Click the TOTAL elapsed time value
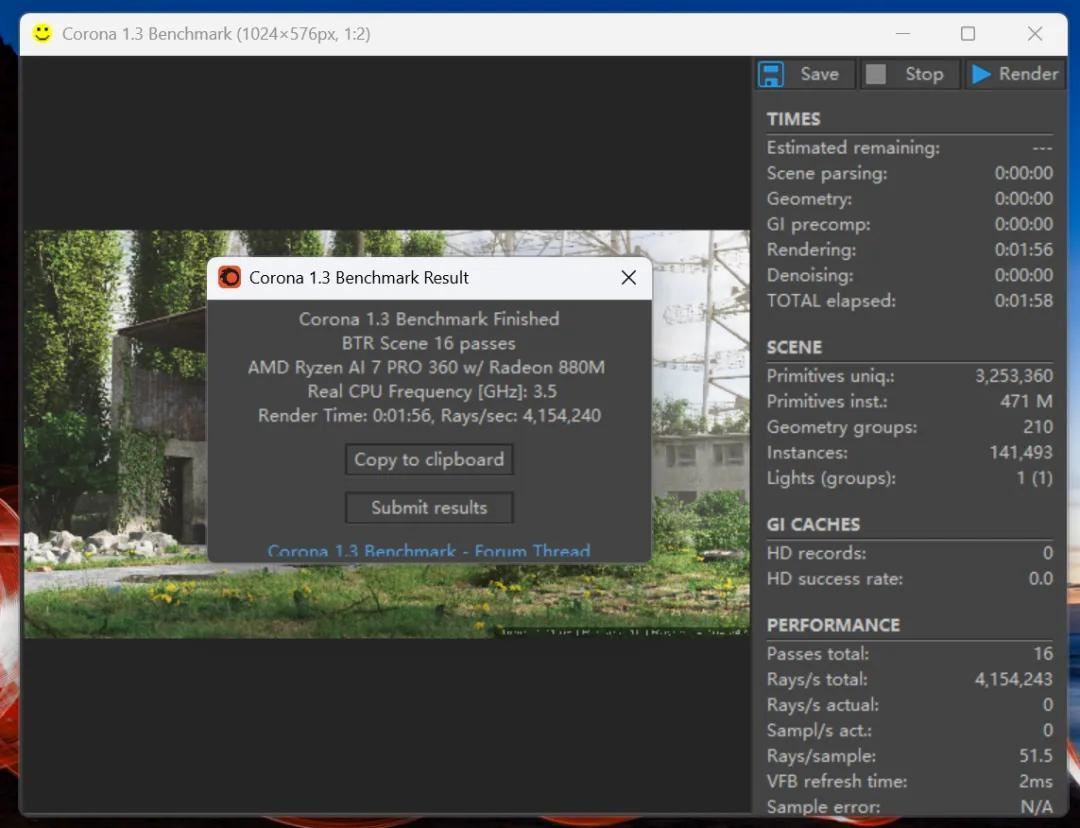1080x828 pixels. click(x=1023, y=300)
